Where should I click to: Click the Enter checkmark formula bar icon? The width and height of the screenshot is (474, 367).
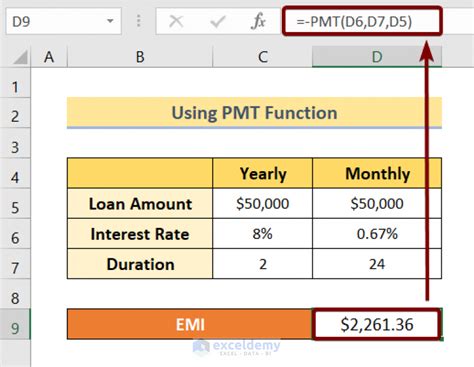tap(218, 22)
